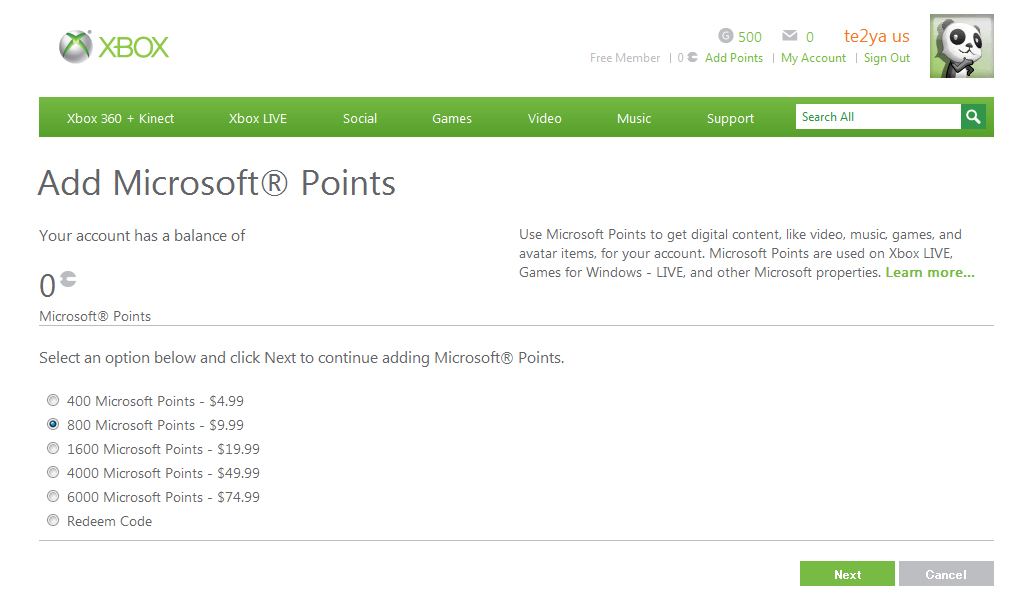Click the te2ya us gamertag
Image resolution: width=1033 pixels, height=604 pixels.
(x=876, y=36)
